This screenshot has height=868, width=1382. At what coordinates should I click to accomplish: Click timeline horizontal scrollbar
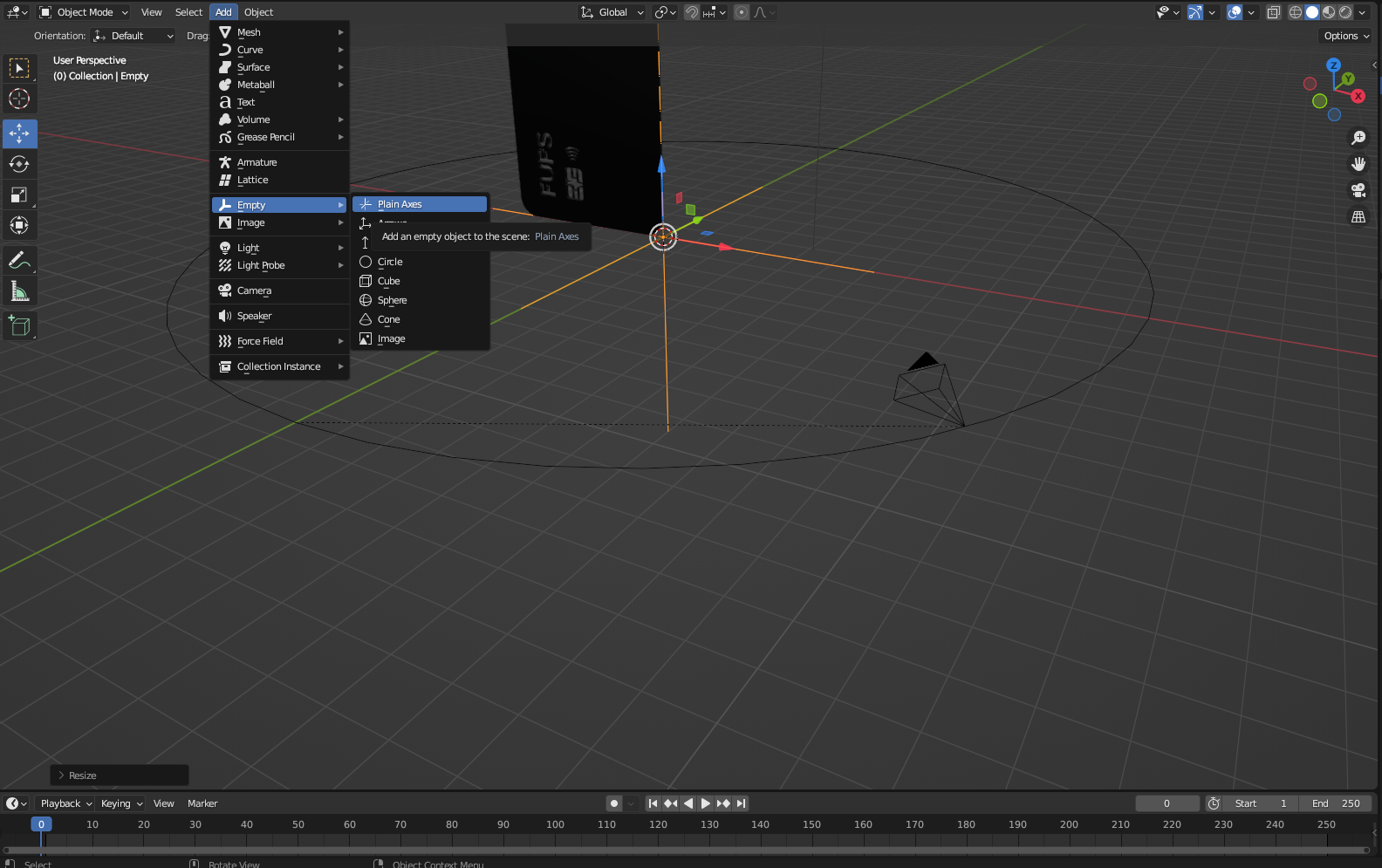685,851
